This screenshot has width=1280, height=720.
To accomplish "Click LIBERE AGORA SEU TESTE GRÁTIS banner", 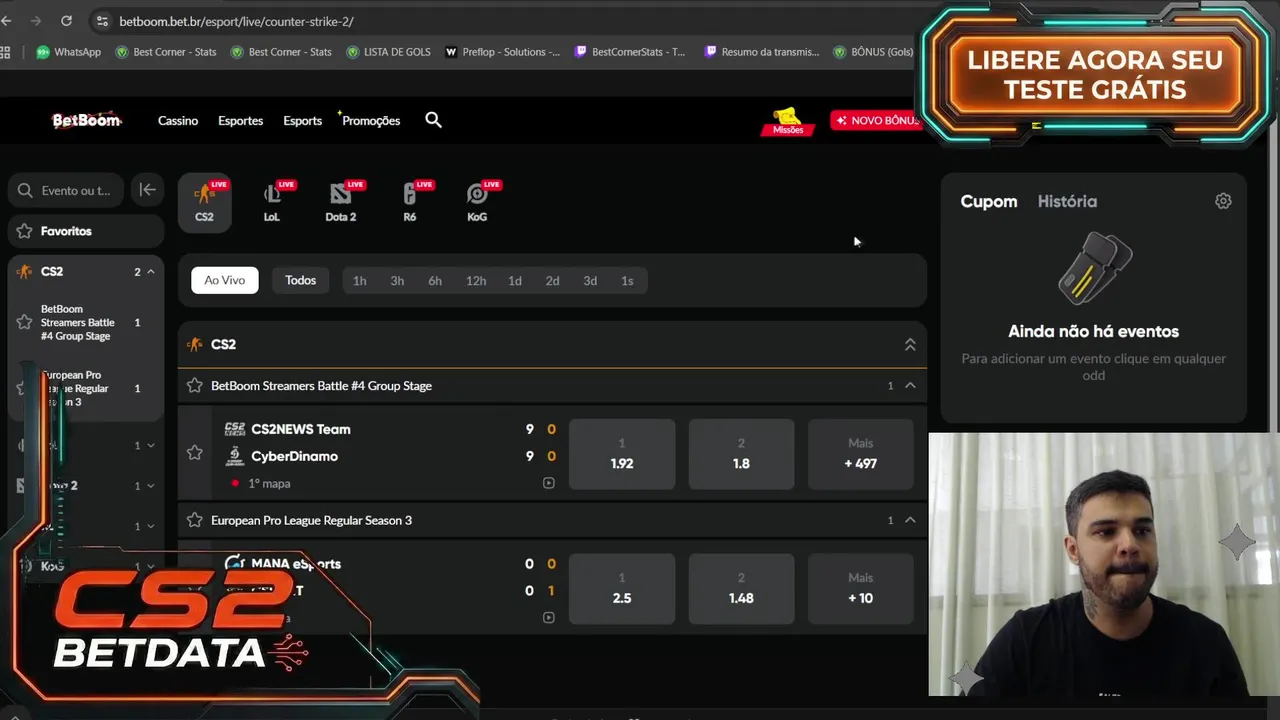I will tap(1096, 75).
